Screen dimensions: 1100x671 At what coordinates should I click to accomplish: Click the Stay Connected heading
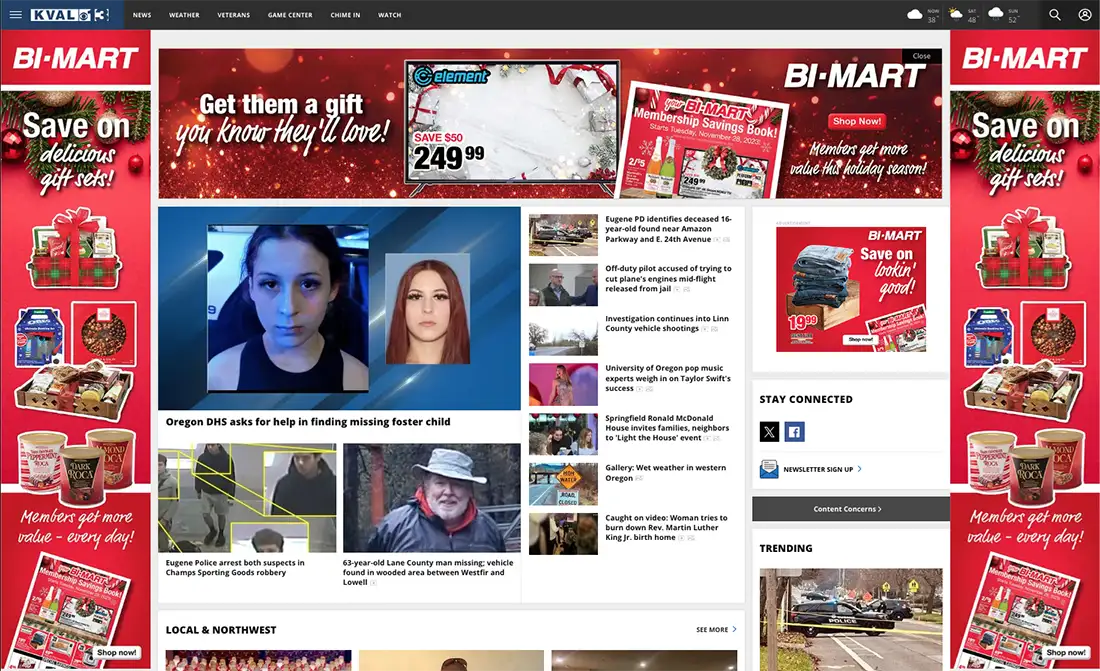coord(806,399)
